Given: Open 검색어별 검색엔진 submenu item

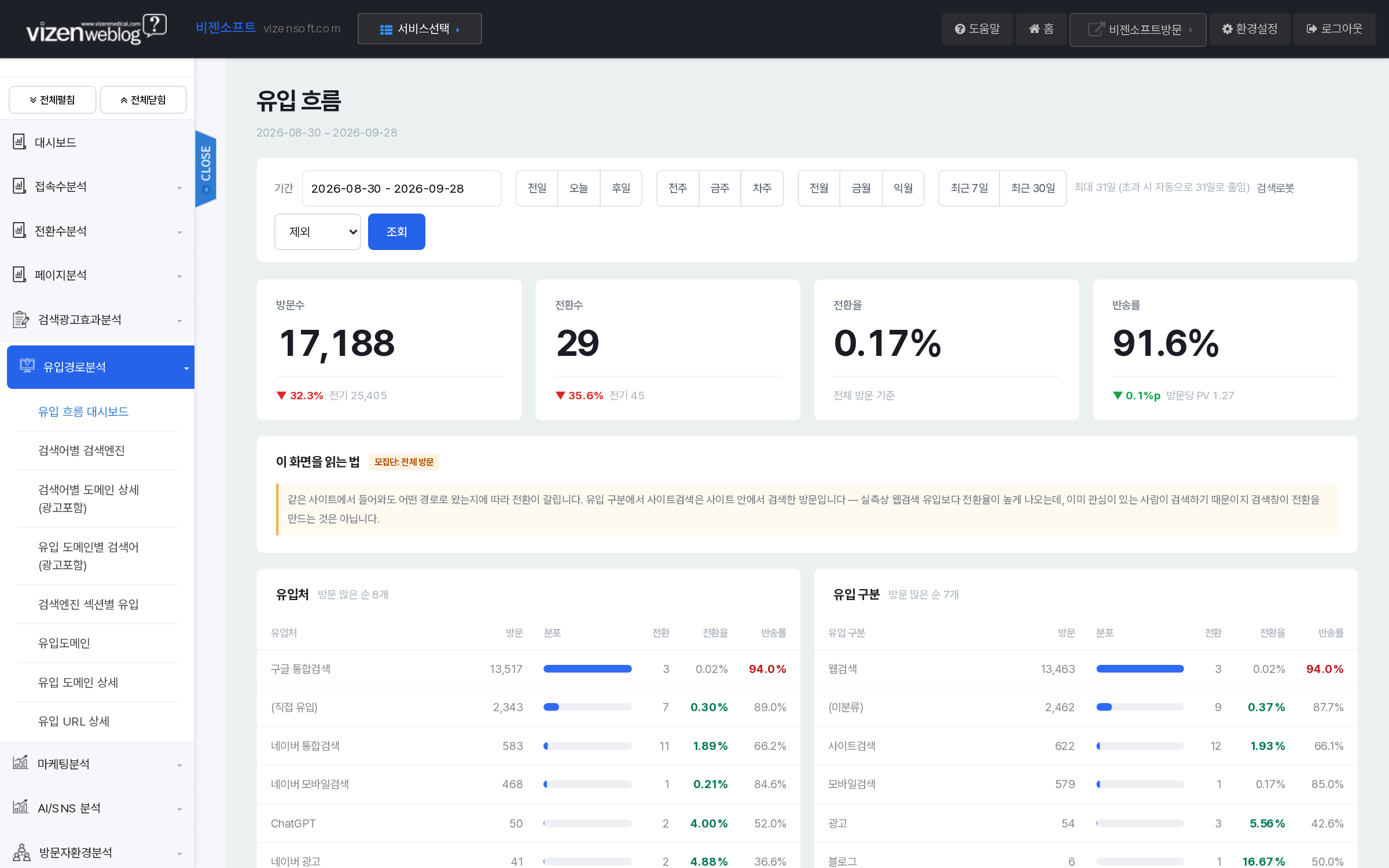Looking at the screenshot, I should click(82, 450).
